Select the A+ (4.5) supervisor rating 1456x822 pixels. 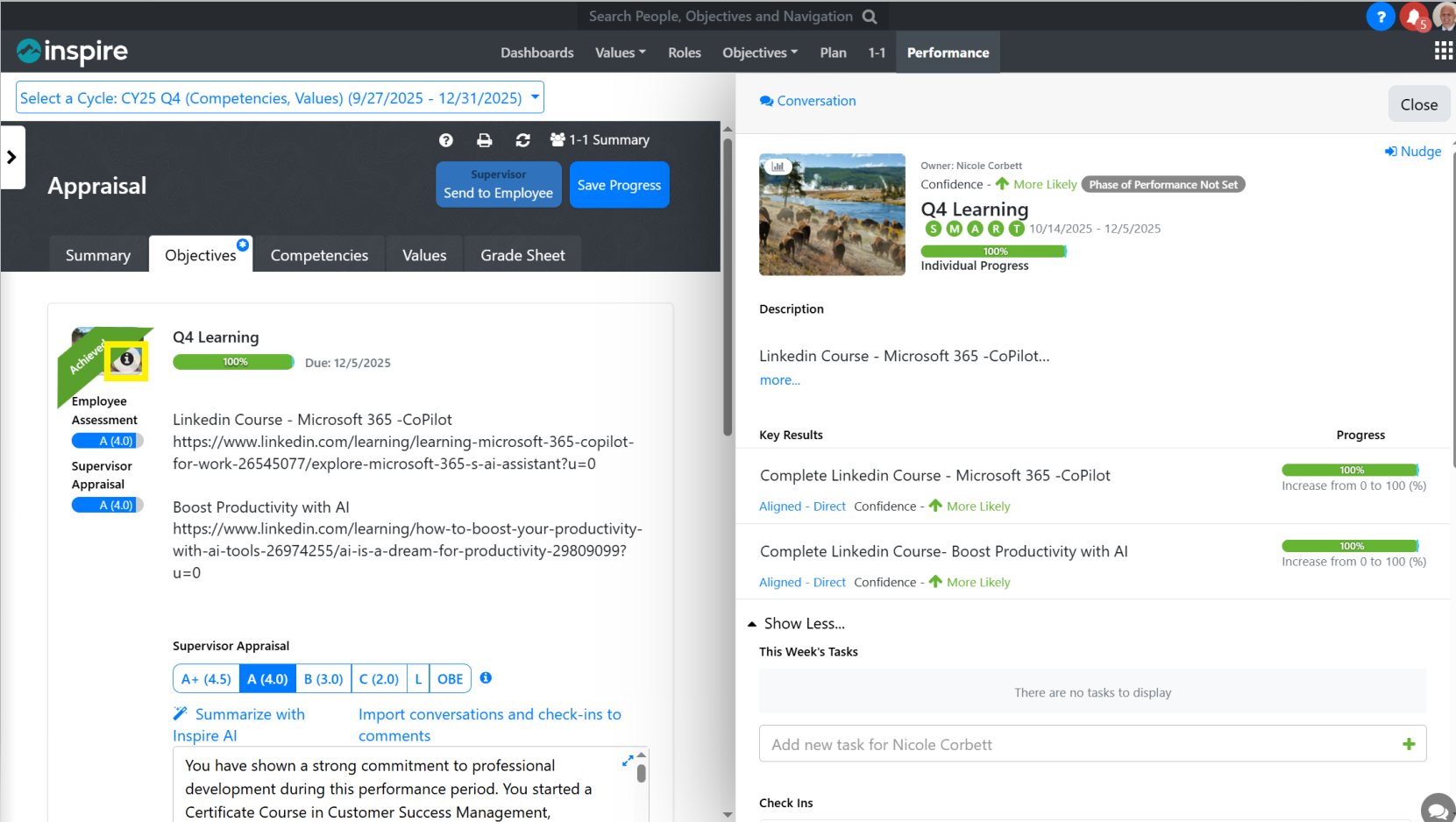(206, 679)
